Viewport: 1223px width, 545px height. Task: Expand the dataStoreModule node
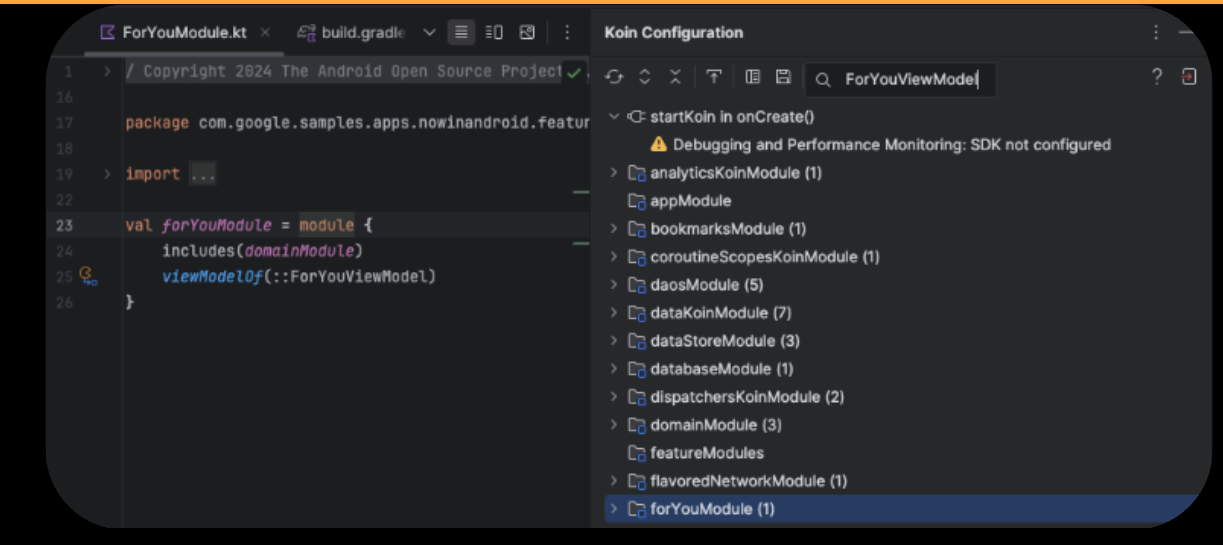[x=614, y=341]
